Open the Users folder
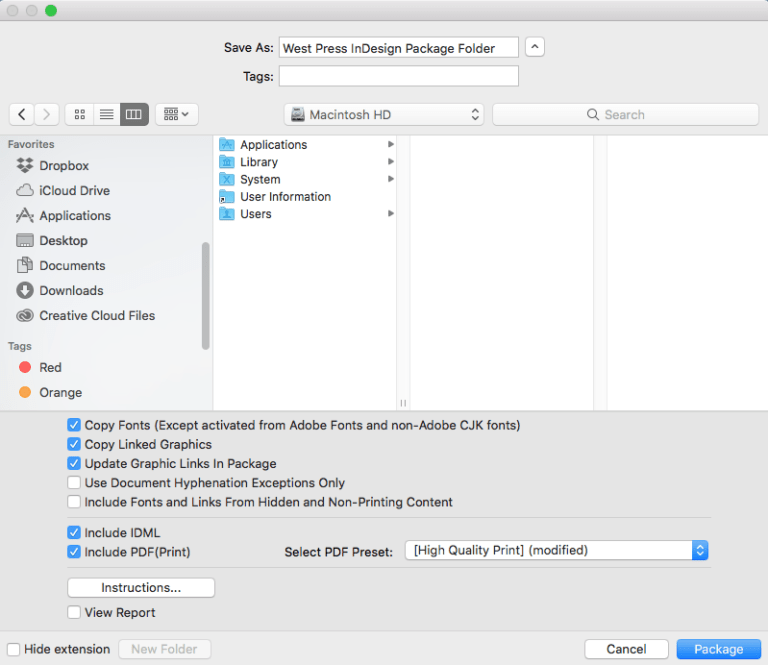 click(x=256, y=214)
